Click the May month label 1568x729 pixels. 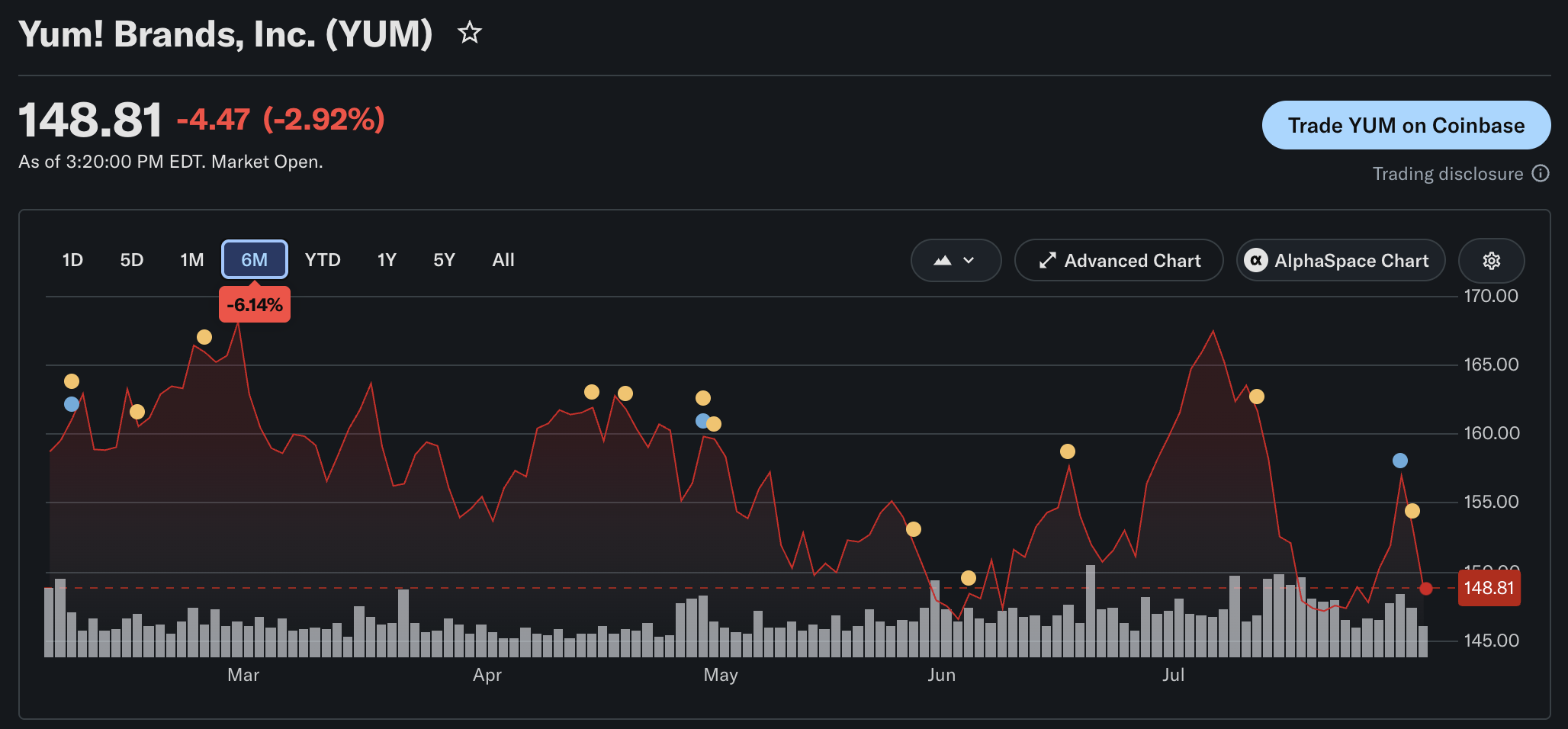(721, 675)
